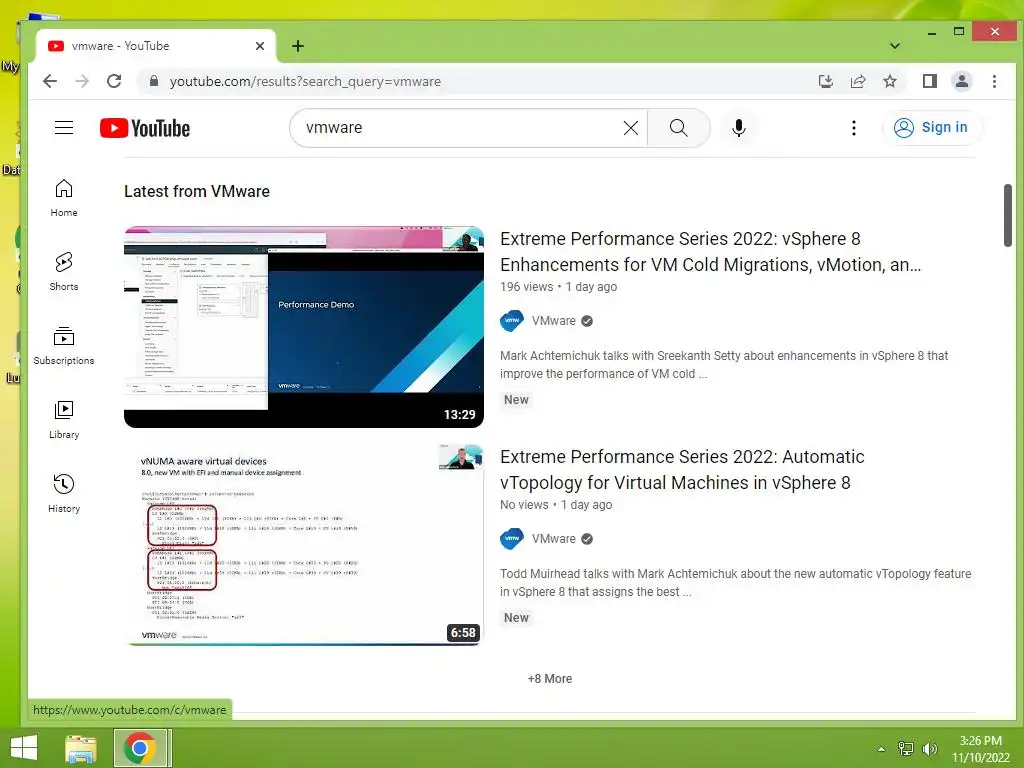
Task: Clear the search box with X icon
Action: 631,128
